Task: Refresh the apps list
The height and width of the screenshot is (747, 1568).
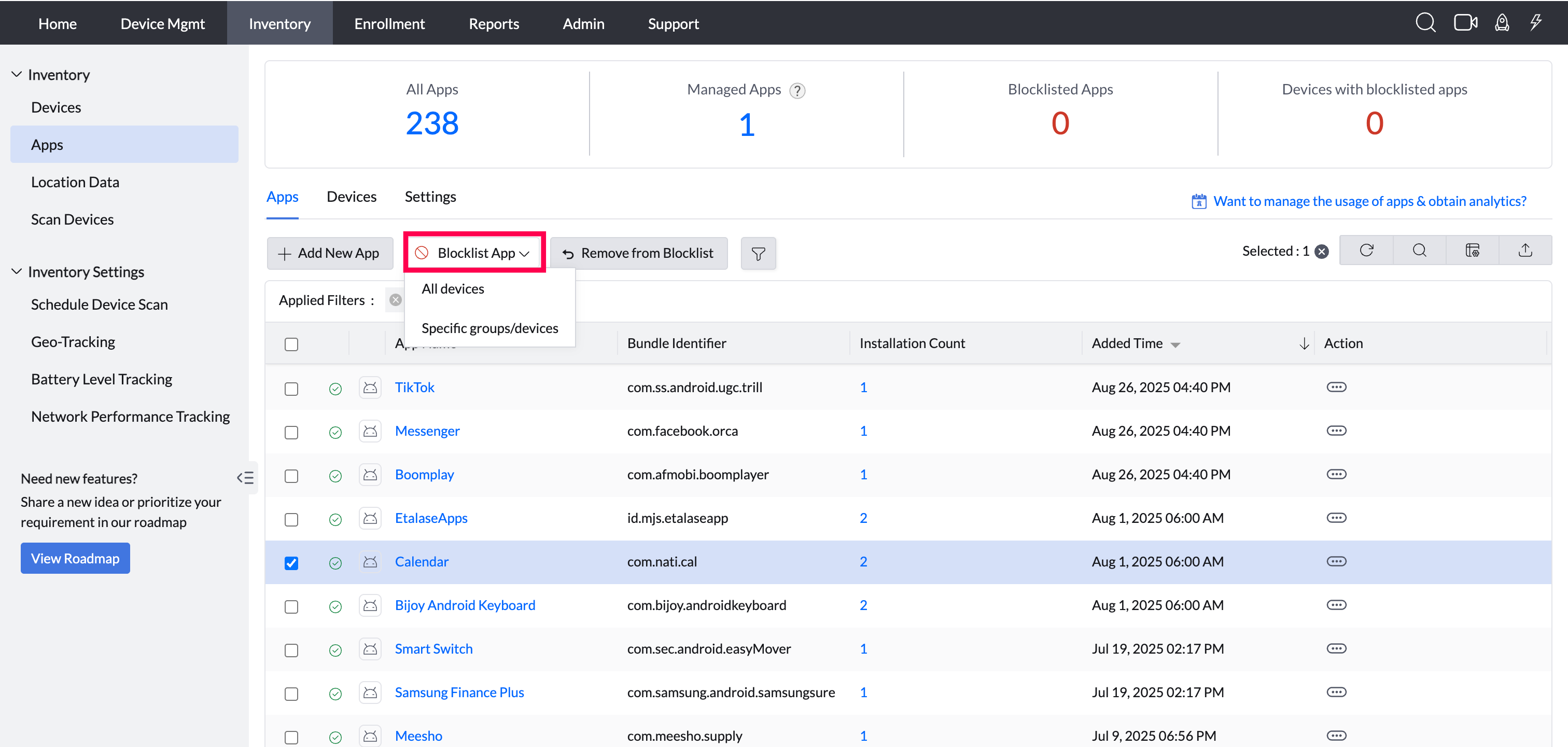Action: [1366, 250]
